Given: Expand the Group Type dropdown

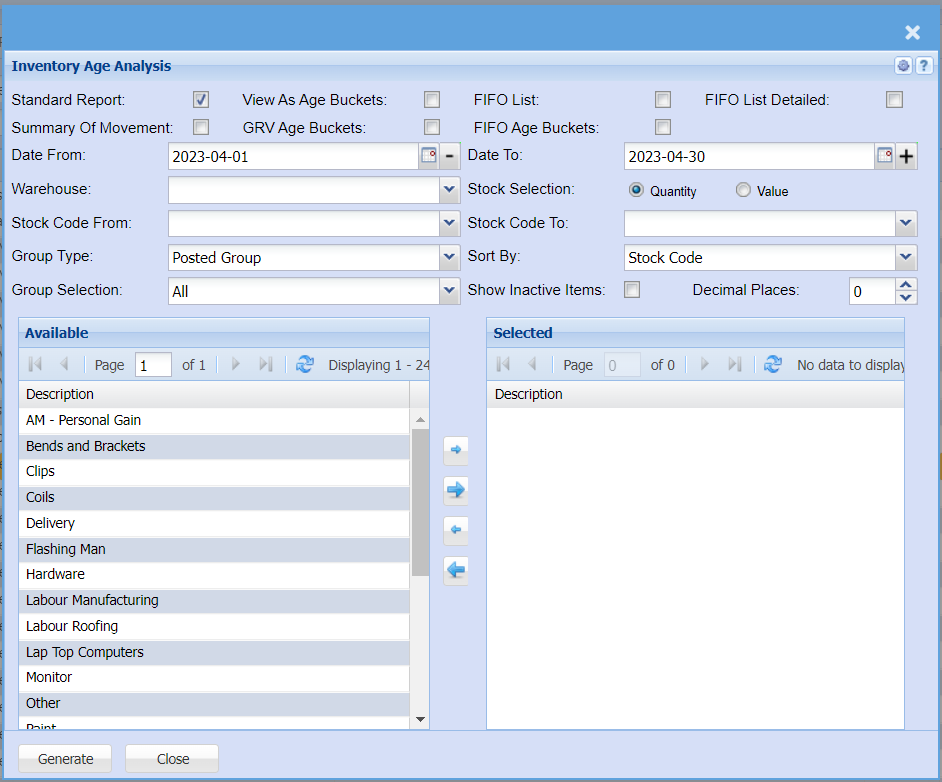Looking at the screenshot, I should [x=449, y=257].
